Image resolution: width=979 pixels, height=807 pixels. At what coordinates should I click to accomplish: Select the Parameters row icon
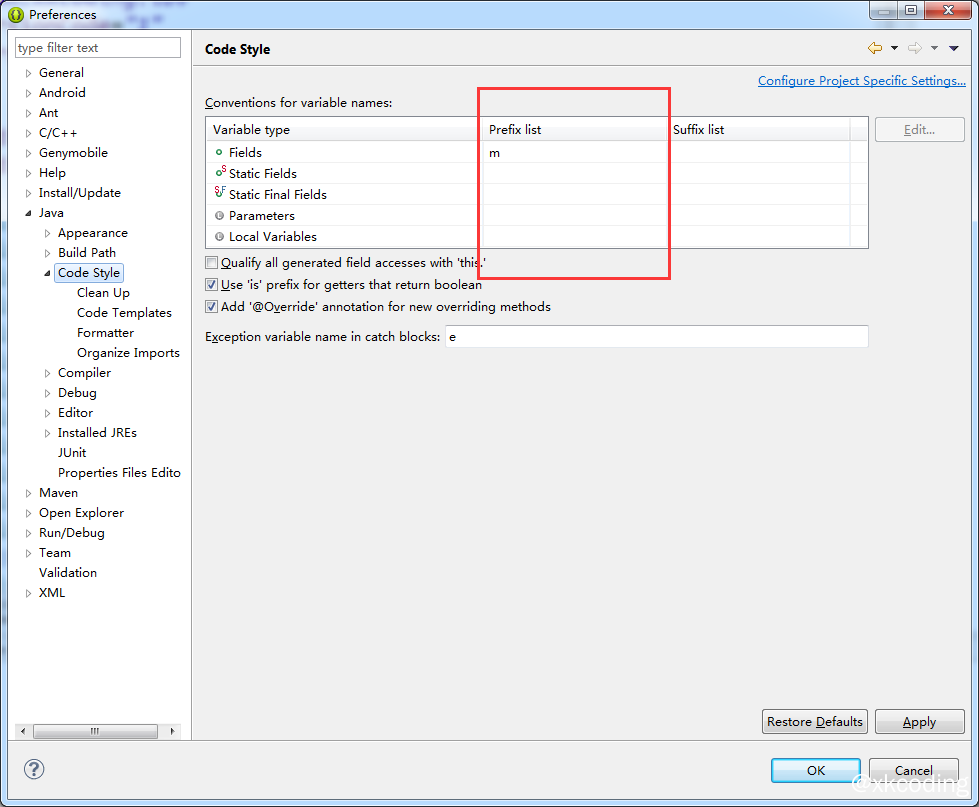pyautogui.click(x=219, y=215)
